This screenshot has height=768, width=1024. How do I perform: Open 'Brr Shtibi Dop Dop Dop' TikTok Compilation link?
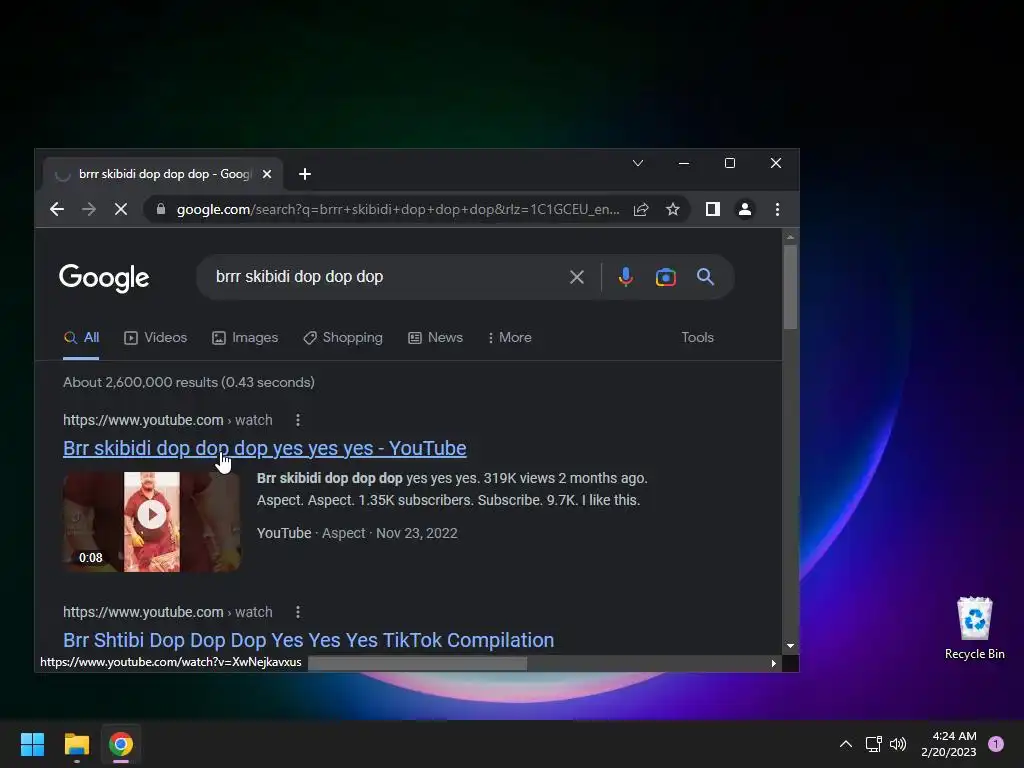tap(308, 640)
